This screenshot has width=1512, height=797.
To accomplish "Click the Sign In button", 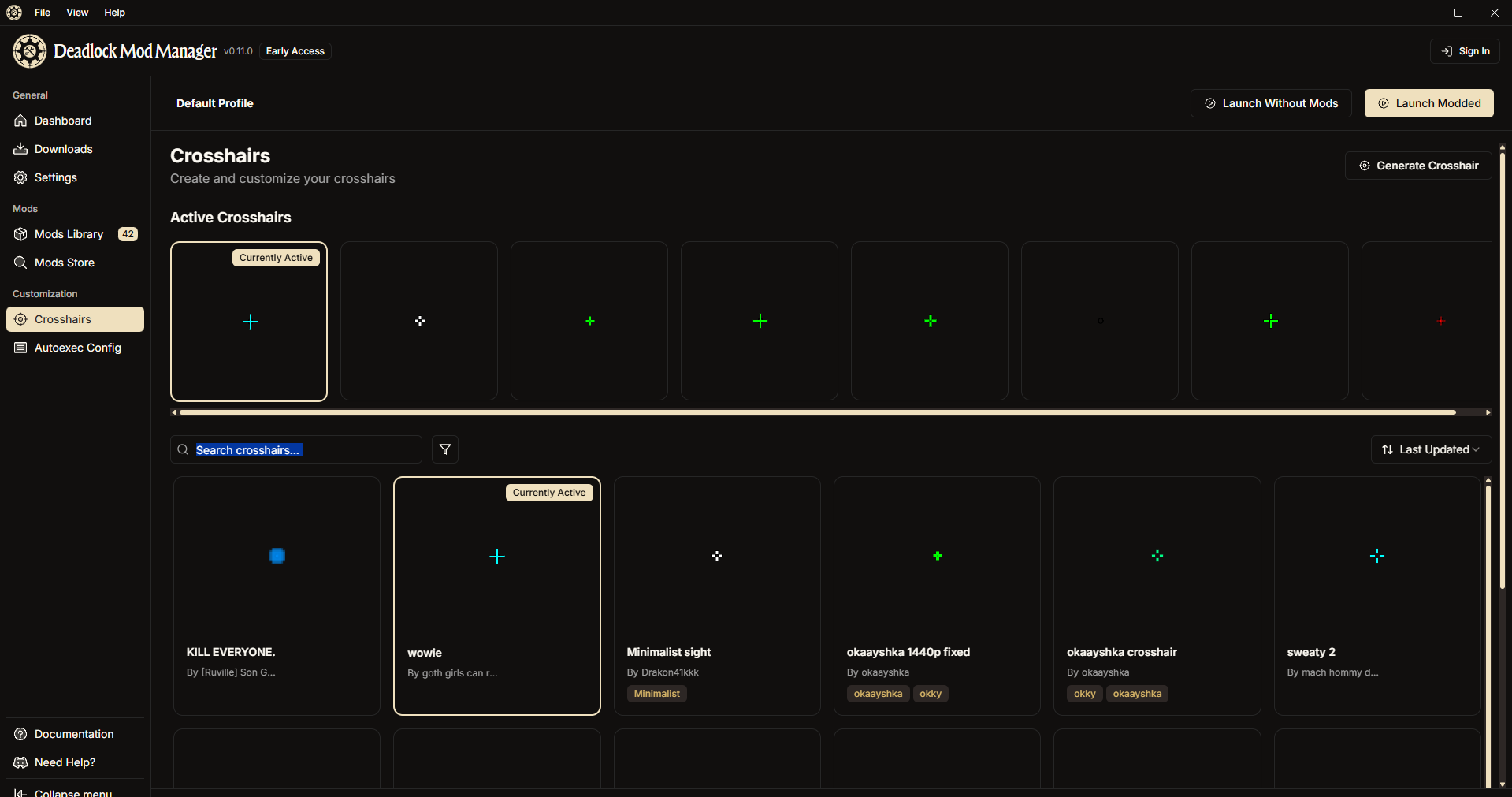I will point(1465,50).
